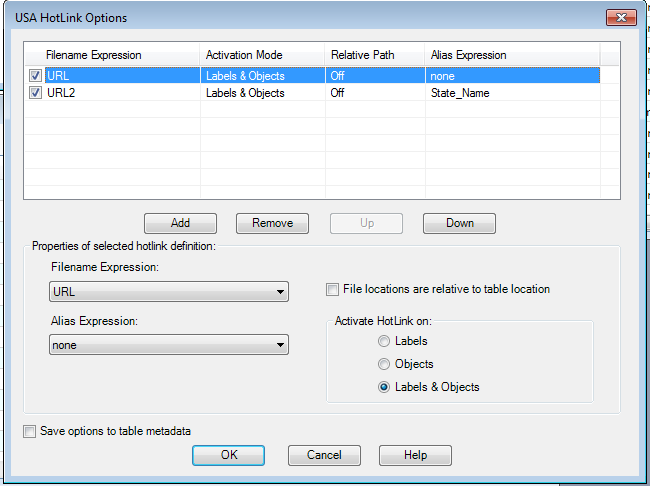
Task: Move selected hotlink Down
Action: coord(459,224)
